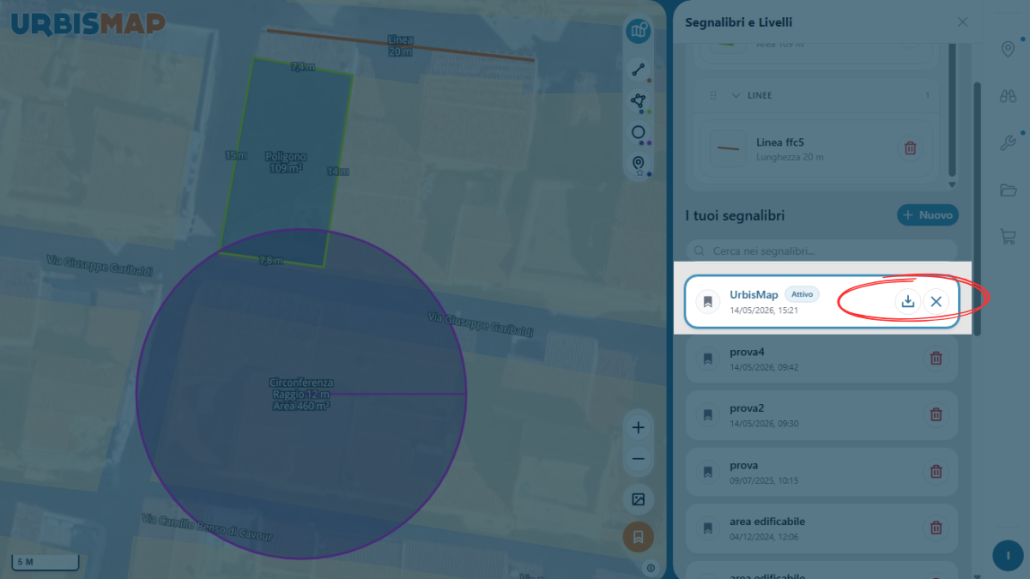Download the UrbisMap bookmark
The image size is (1030, 579).
pyautogui.click(x=908, y=302)
